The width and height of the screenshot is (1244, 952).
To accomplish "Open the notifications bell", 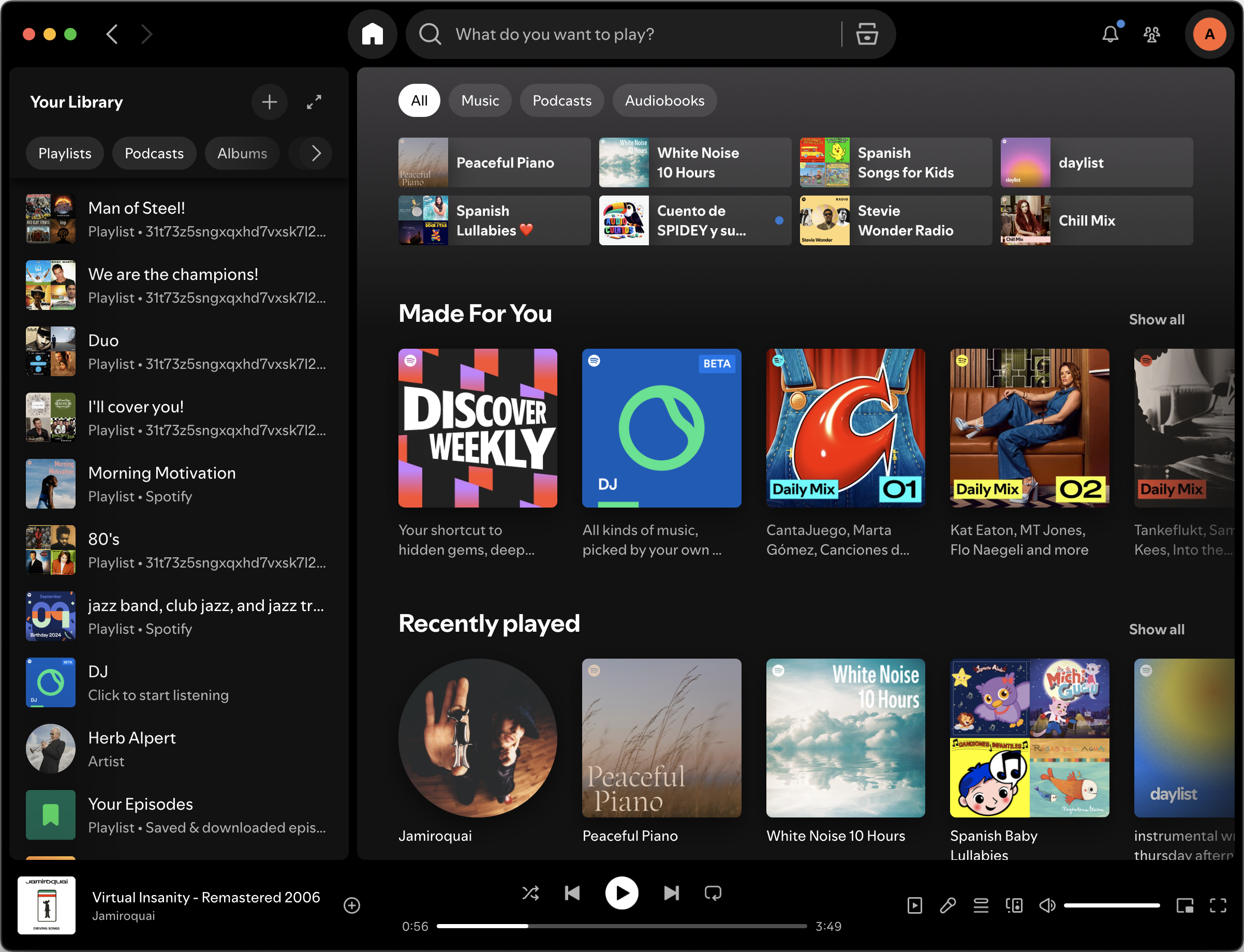I will click(x=1110, y=34).
